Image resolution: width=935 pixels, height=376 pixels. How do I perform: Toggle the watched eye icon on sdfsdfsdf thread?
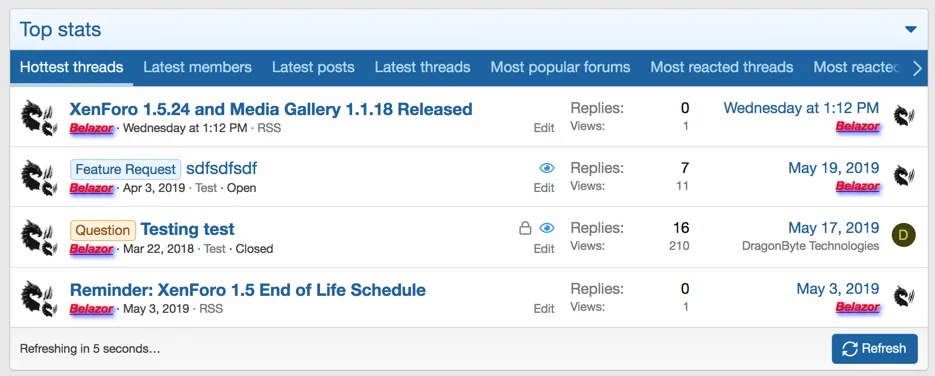pyautogui.click(x=547, y=168)
